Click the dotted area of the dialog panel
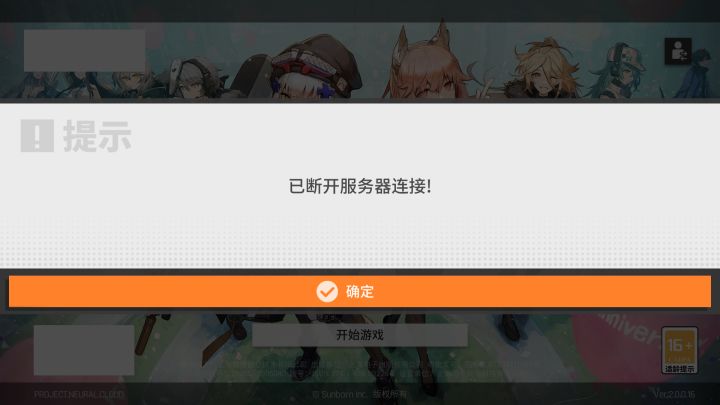This screenshot has width=720, height=405. 360,241
